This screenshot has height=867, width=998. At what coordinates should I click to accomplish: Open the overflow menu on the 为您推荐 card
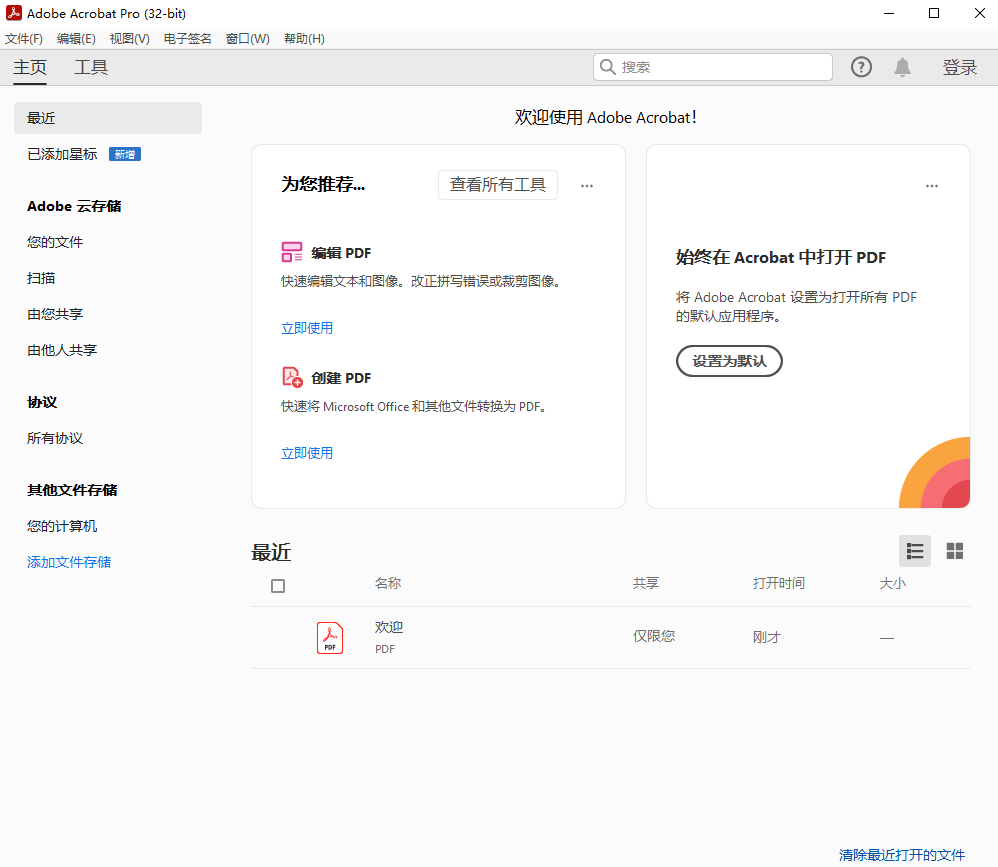(587, 185)
